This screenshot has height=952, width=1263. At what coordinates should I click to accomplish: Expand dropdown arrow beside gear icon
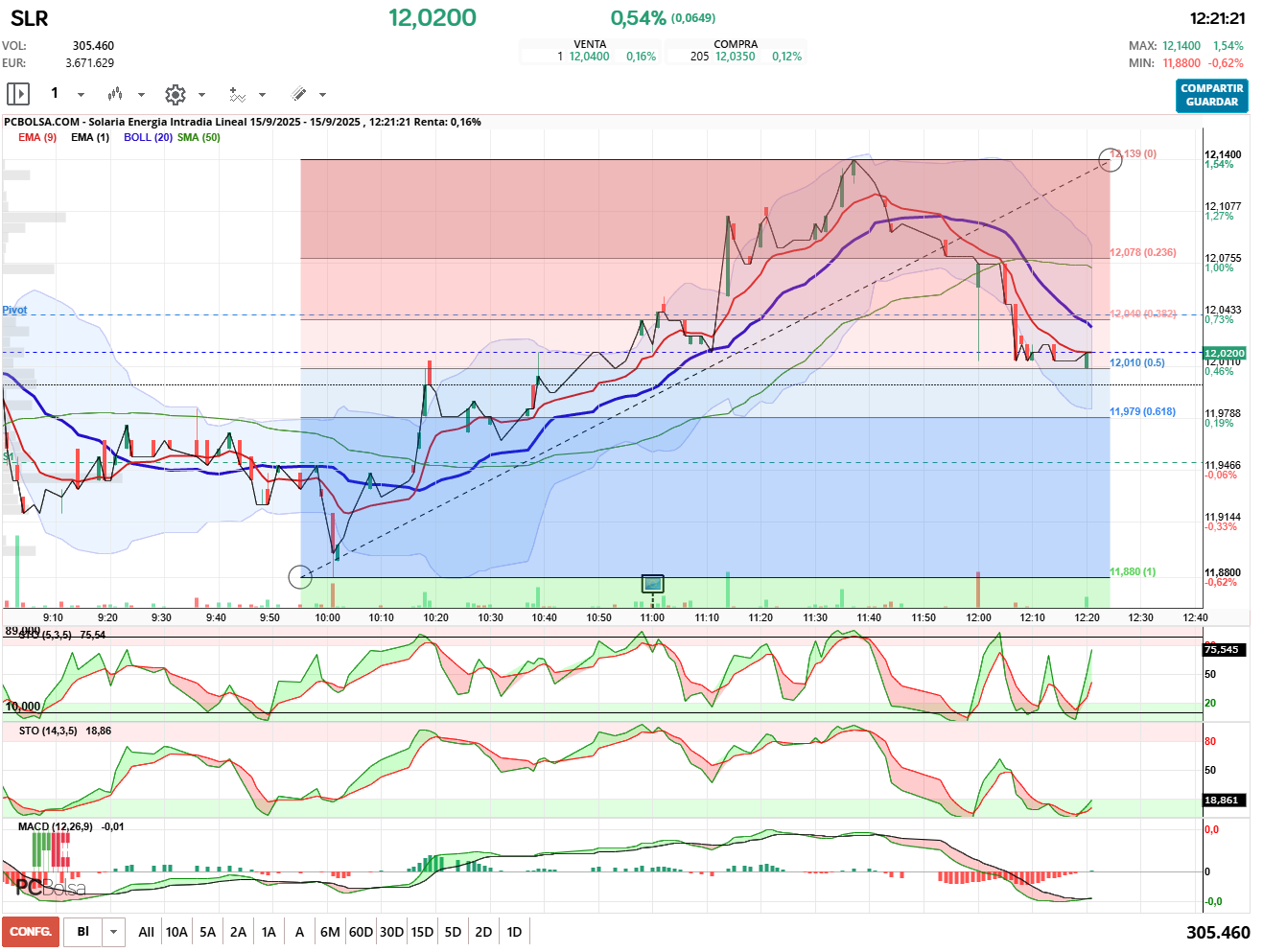coord(201,95)
